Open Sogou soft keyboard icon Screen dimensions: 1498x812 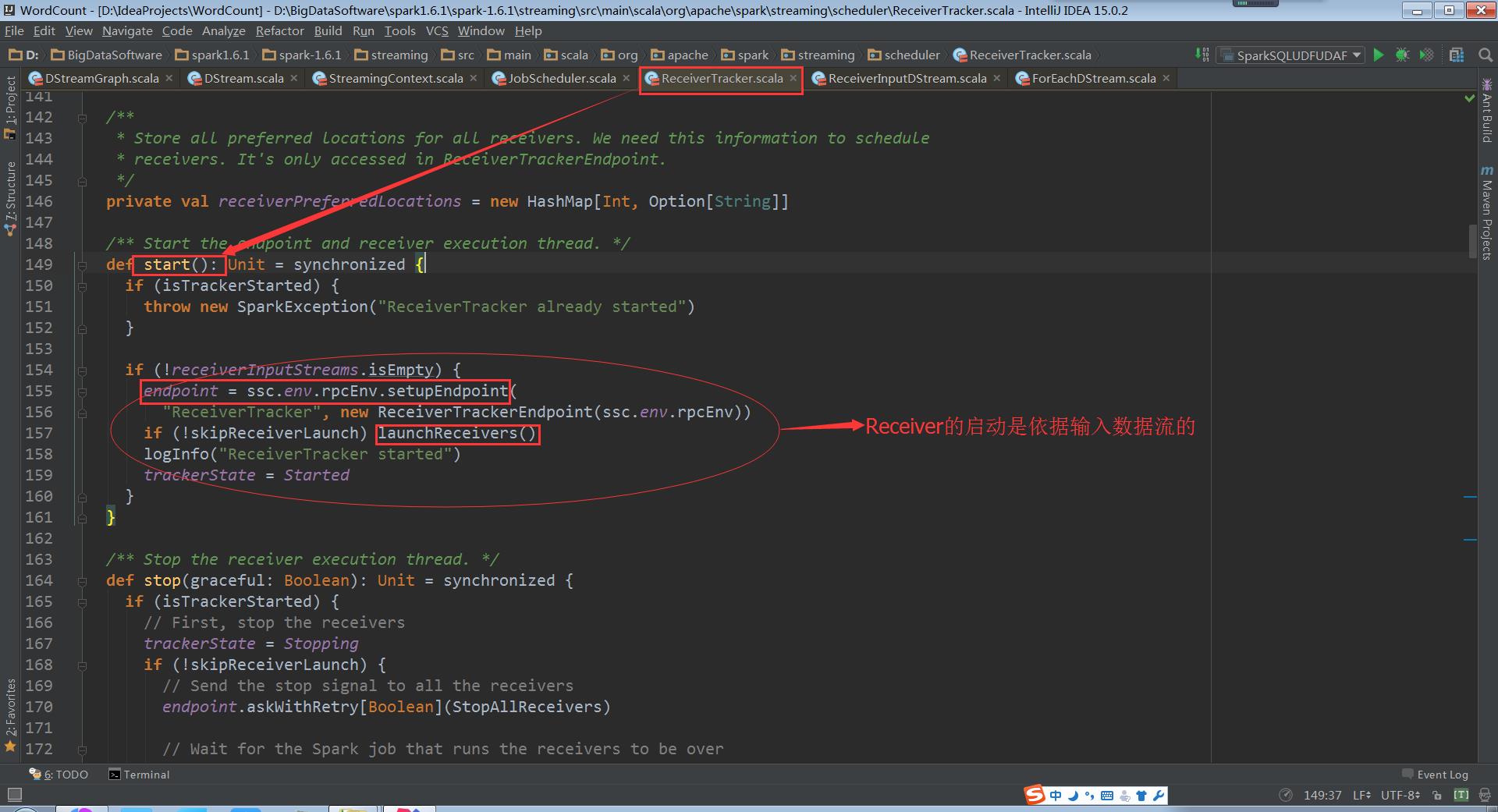click(x=1107, y=796)
